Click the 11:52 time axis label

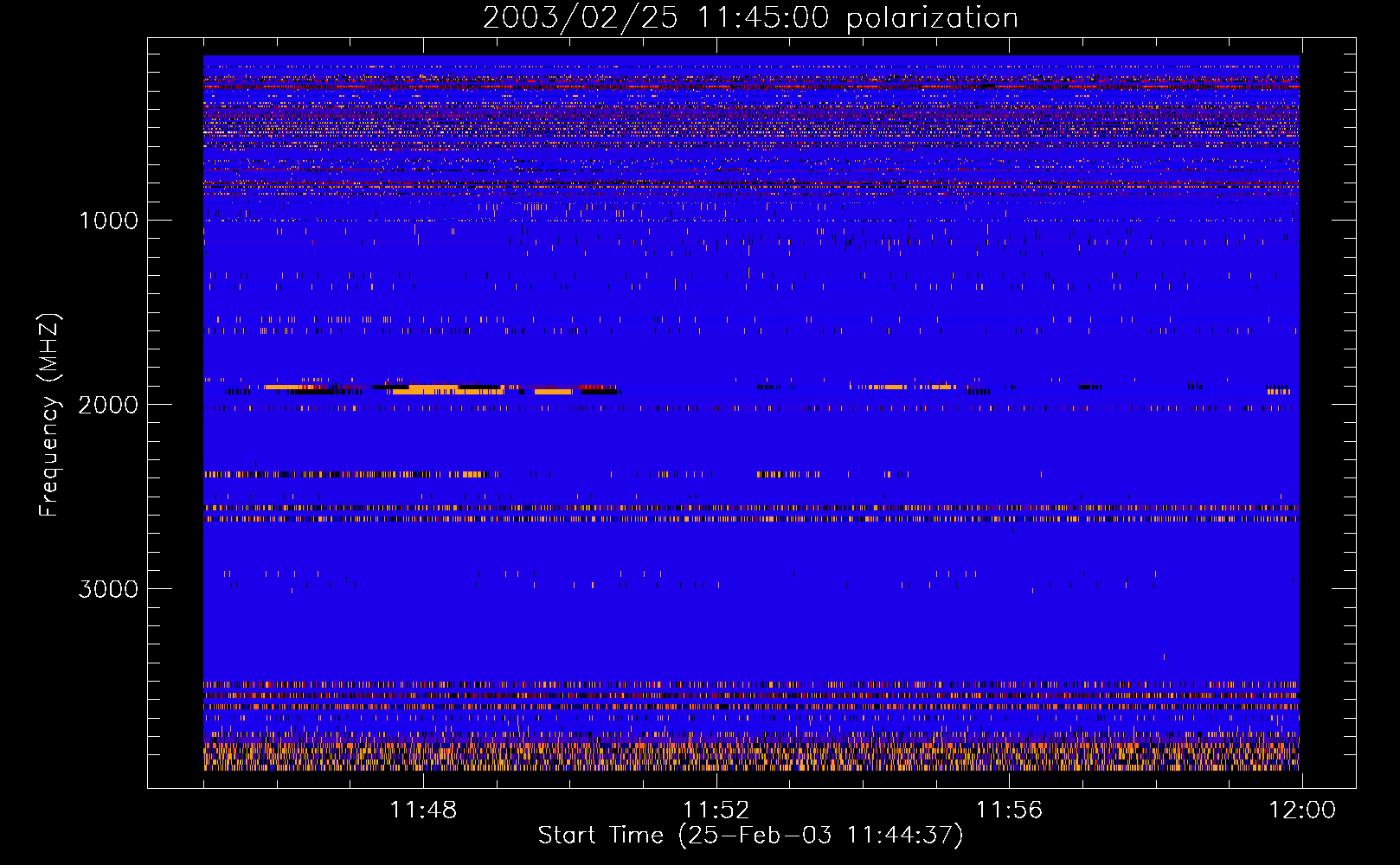716,811
